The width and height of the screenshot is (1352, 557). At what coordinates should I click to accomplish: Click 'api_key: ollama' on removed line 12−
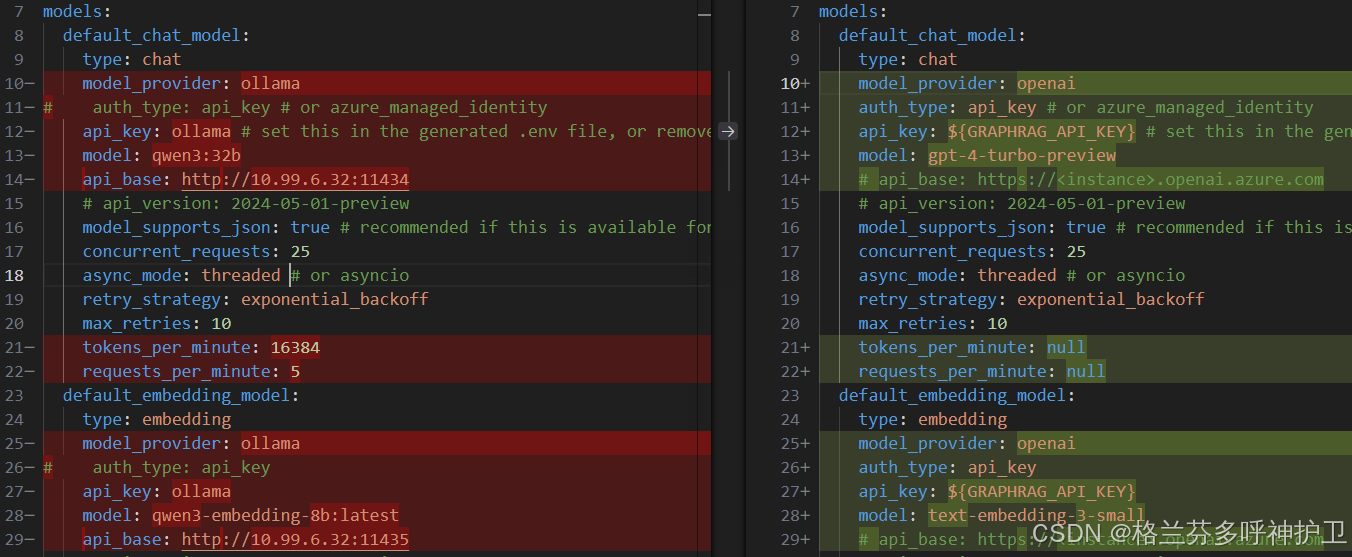tap(157, 131)
